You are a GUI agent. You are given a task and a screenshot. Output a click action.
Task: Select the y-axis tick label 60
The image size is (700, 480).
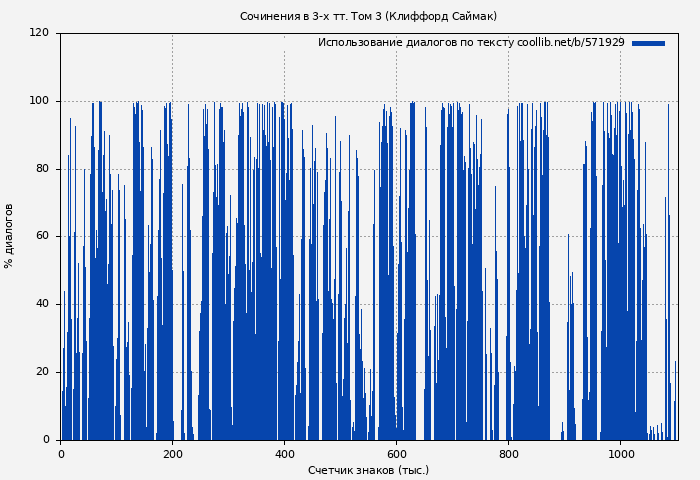(42, 236)
